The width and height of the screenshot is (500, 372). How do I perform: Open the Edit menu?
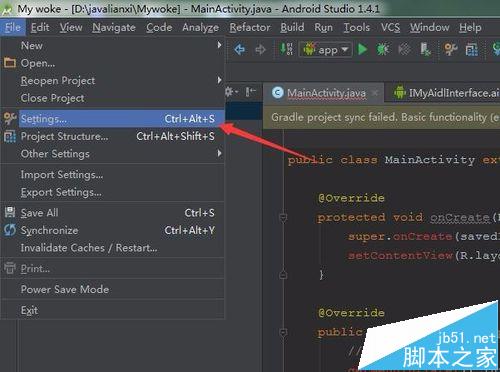click(40, 27)
